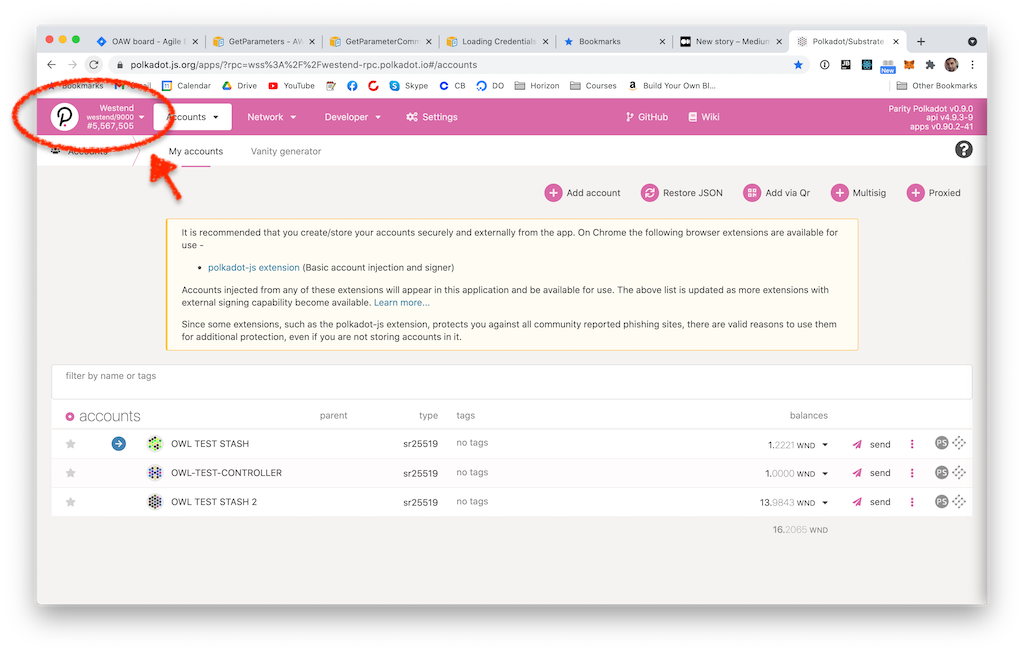Favorite the OWL-TEST-CONTROLLER account star

click(x=71, y=473)
